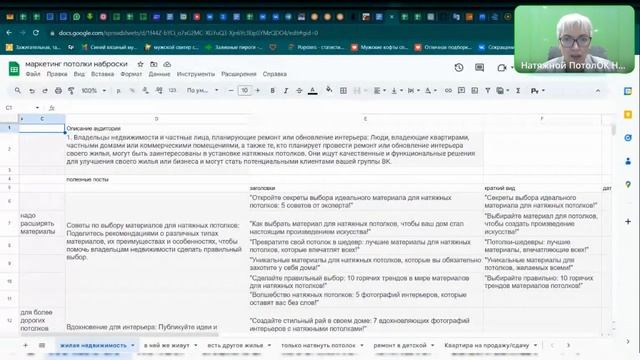Toggle strikethrough formatting
The image size is (640, 360).
[x=299, y=91]
